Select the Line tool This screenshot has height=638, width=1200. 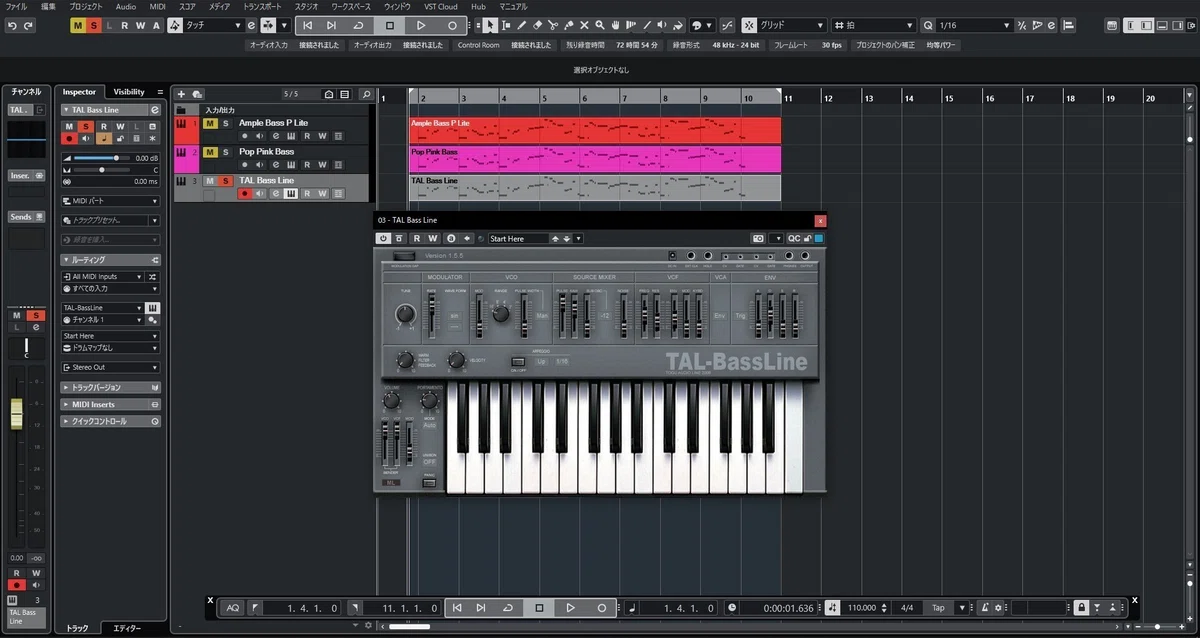click(x=648, y=25)
